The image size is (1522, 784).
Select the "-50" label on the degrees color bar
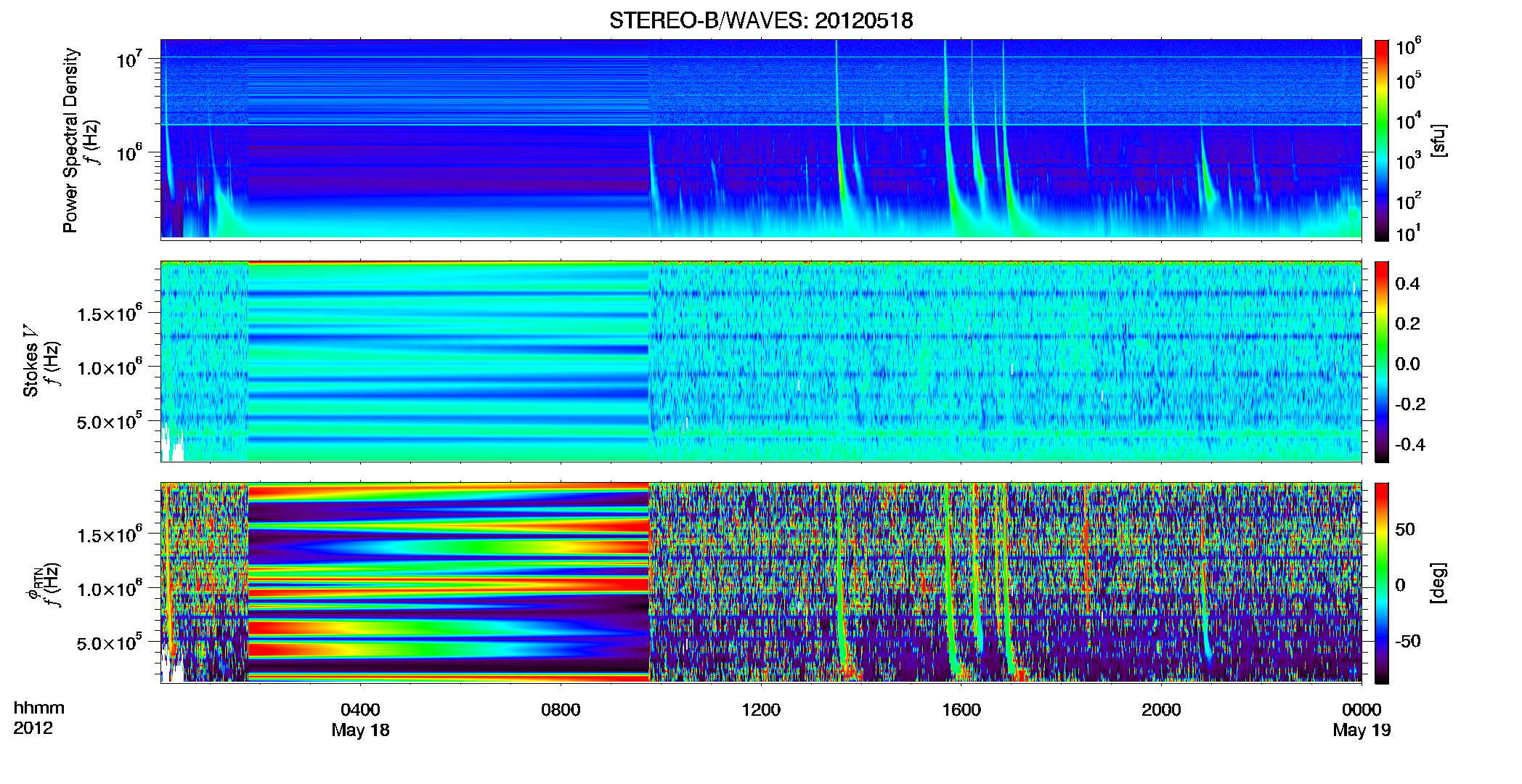1408,641
